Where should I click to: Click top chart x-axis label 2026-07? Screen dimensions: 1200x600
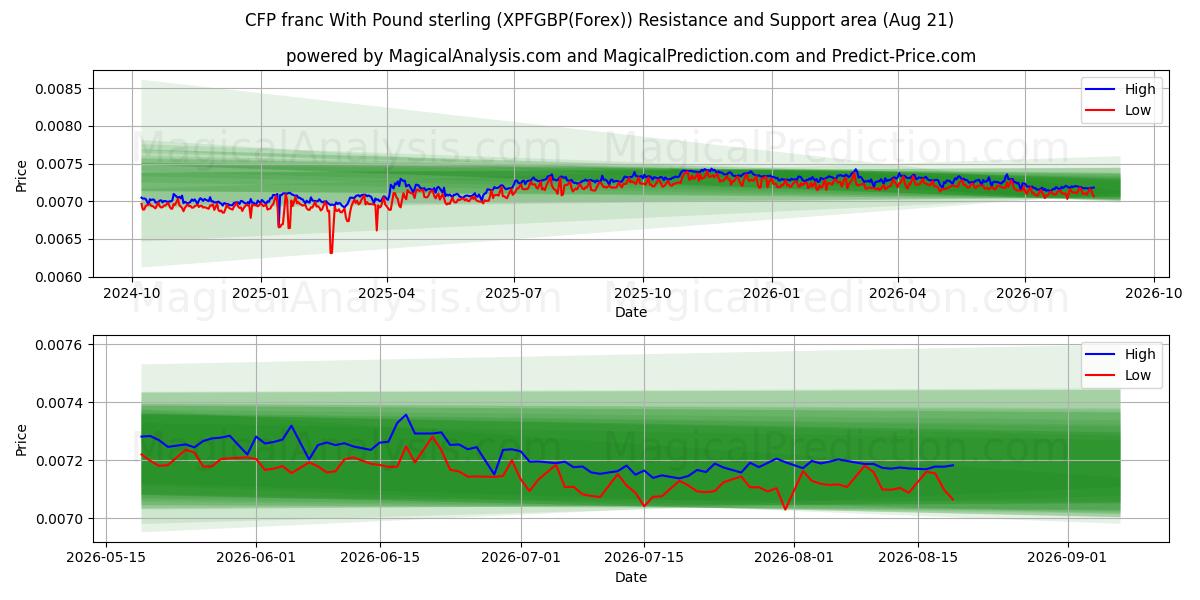click(x=1024, y=295)
